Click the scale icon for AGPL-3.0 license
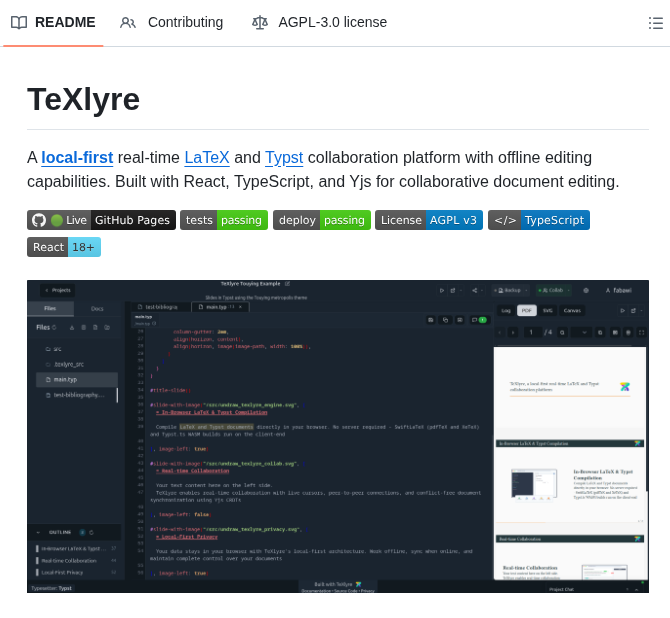Image resolution: width=670 pixels, height=618 pixels. [x=260, y=22]
